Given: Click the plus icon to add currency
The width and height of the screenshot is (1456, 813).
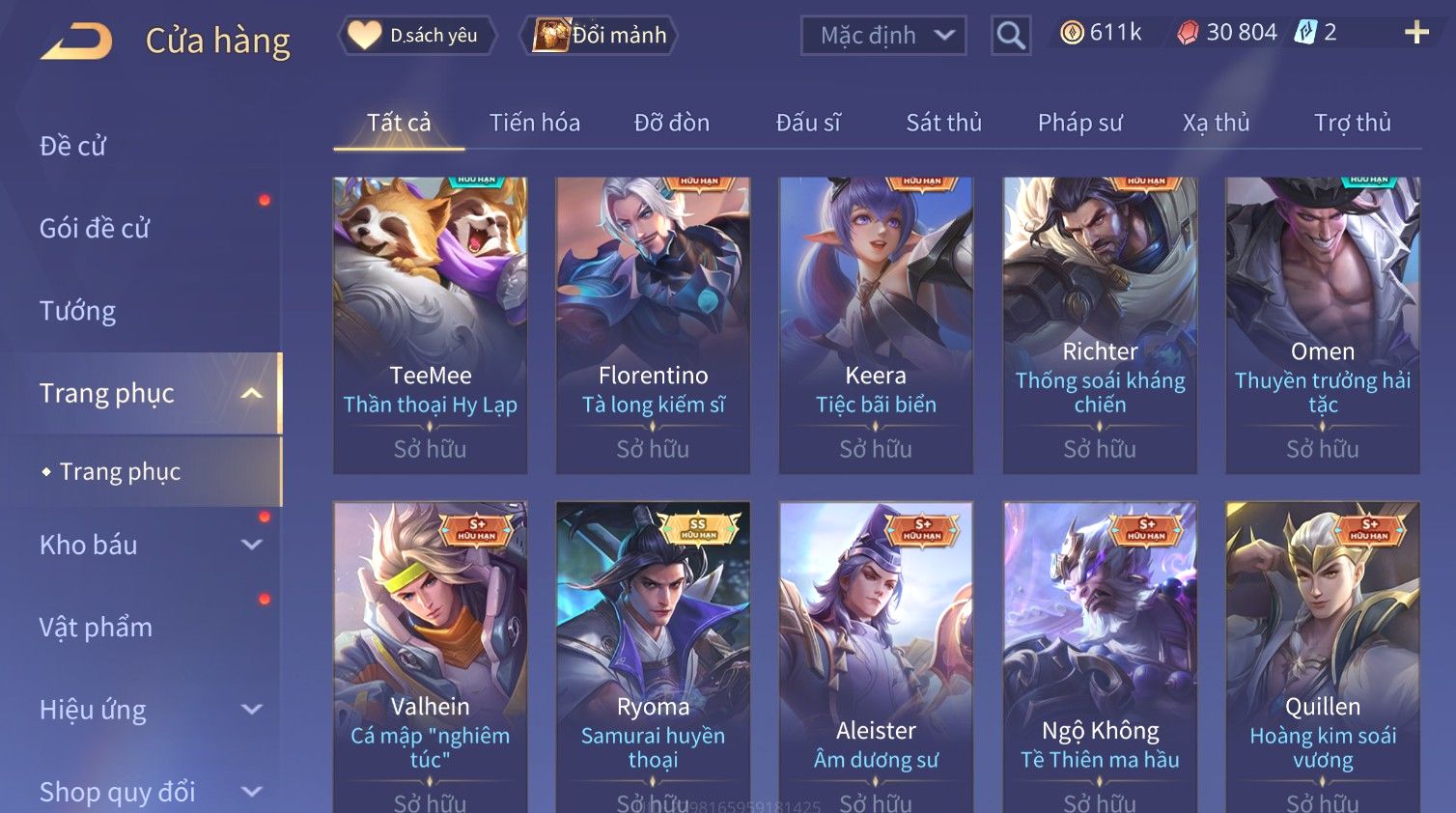Looking at the screenshot, I should (1416, 33).
